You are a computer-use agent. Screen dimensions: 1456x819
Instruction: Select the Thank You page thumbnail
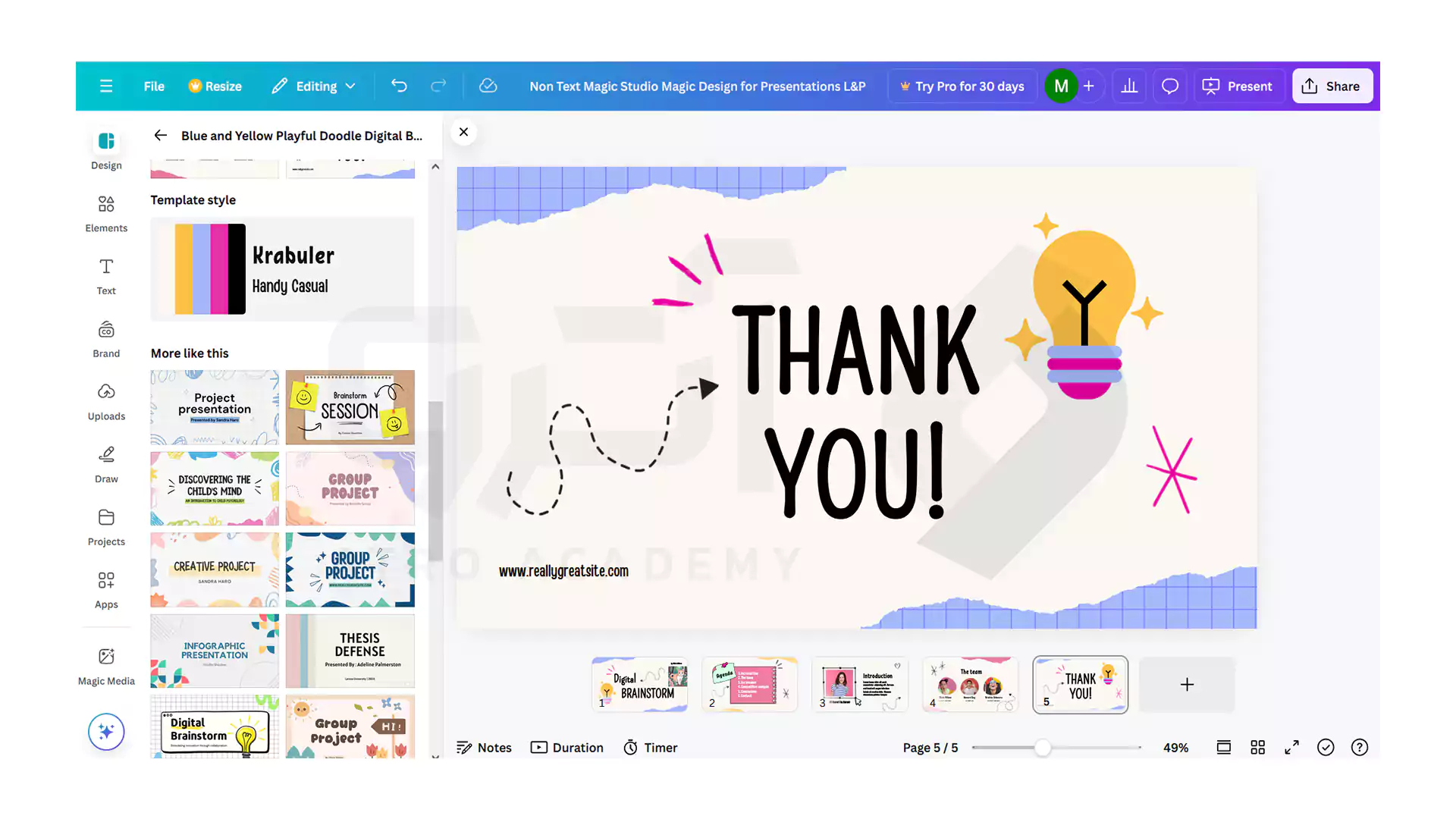(1080, 684)
